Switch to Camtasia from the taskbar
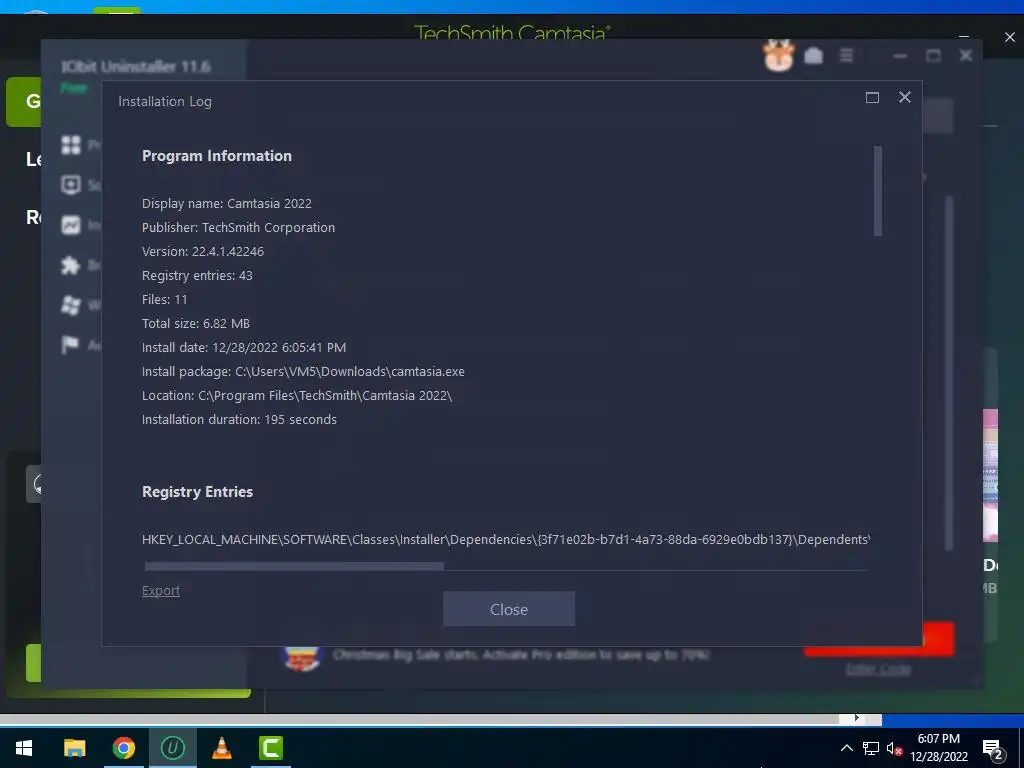 tap(270, 748)
